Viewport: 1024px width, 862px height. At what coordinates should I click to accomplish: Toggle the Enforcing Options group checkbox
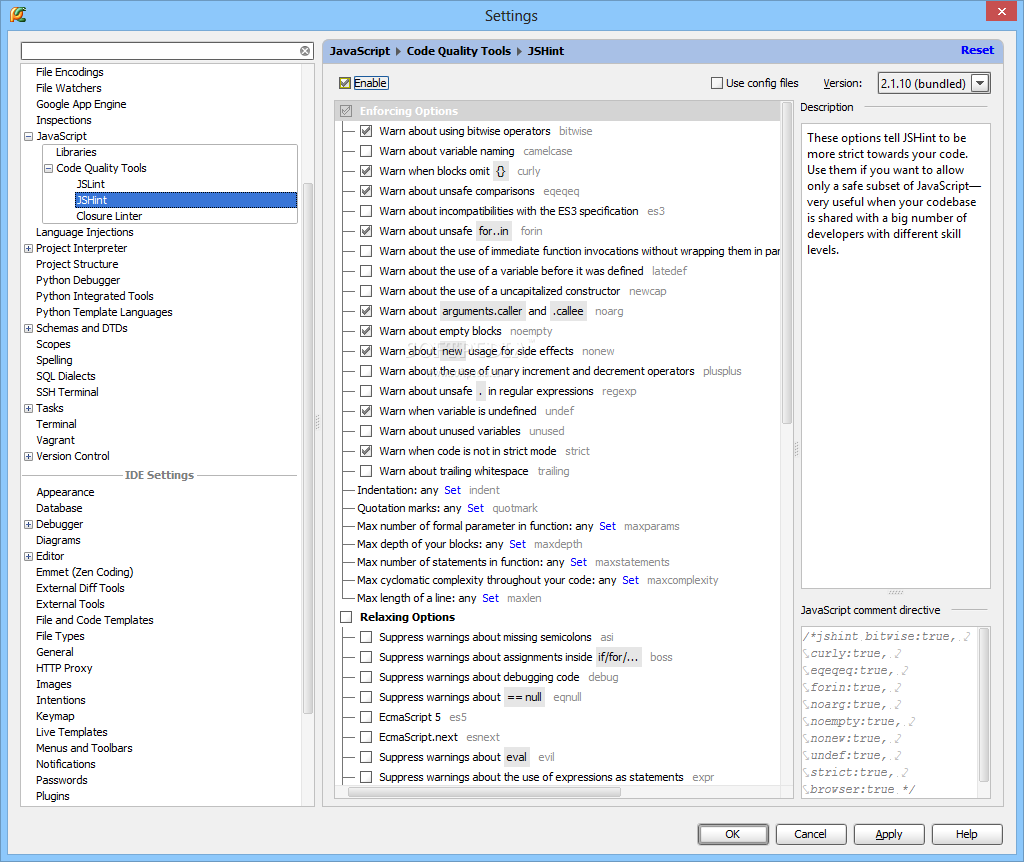346,111
